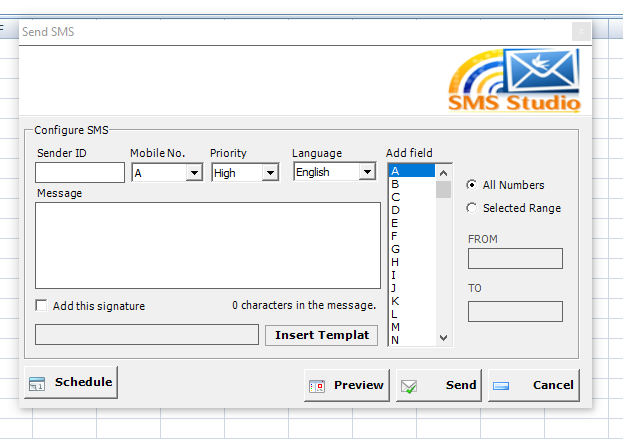Click the Cancel button label
Image resolution: width=623 pixels, height=439 pixels.
click(553, 385)
